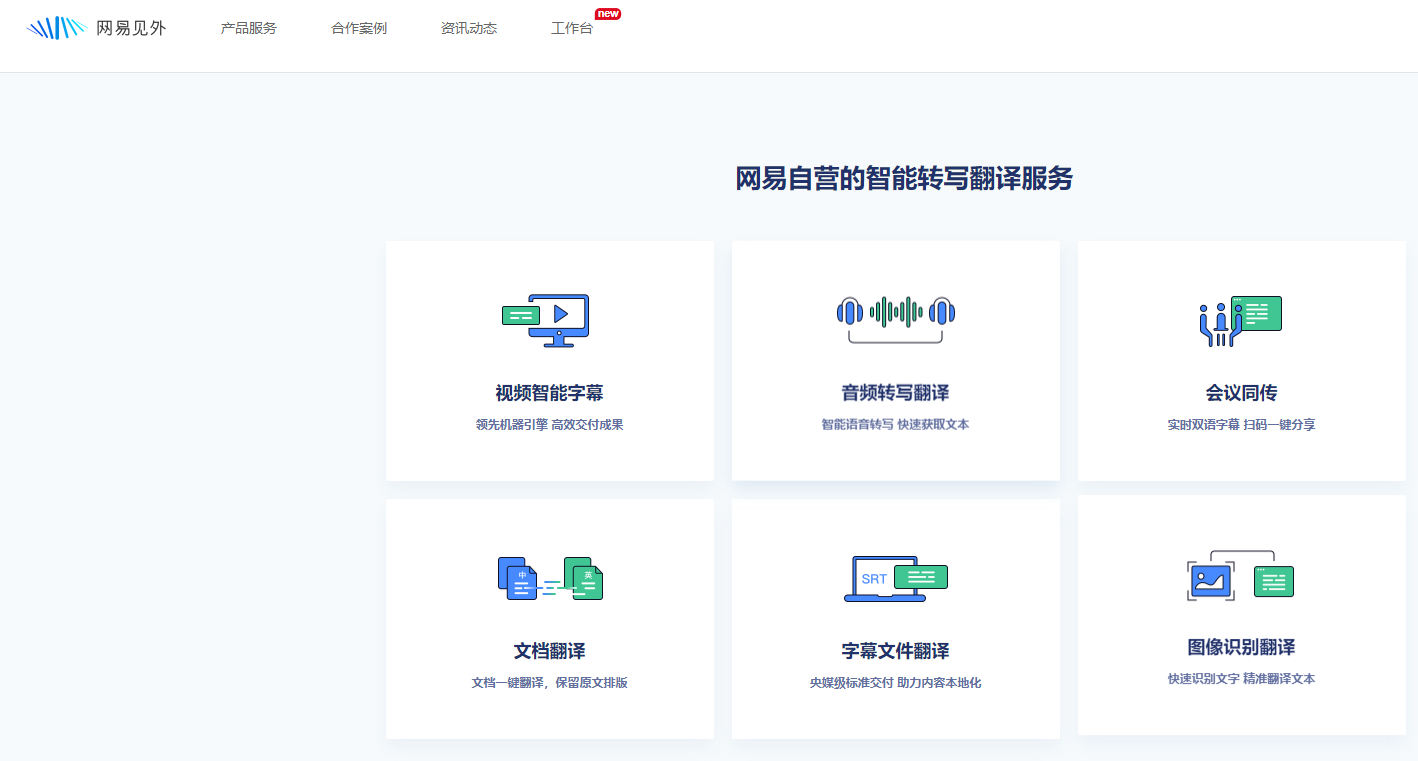Click the SRT subtitle laptop icon
This screenshot has width=1418, height=761.
click(895, 579)
